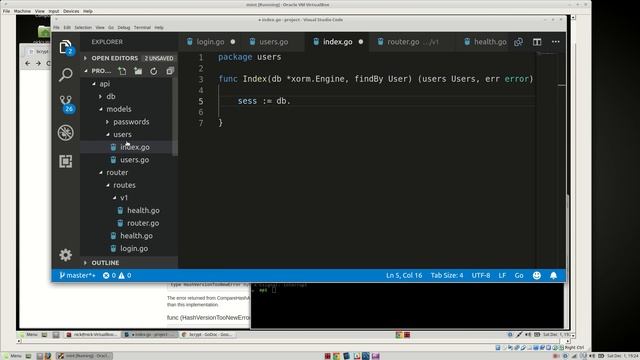Open notifications bell in status bar
This screenshot has width=640, height=360.
(x=553, y=276)
